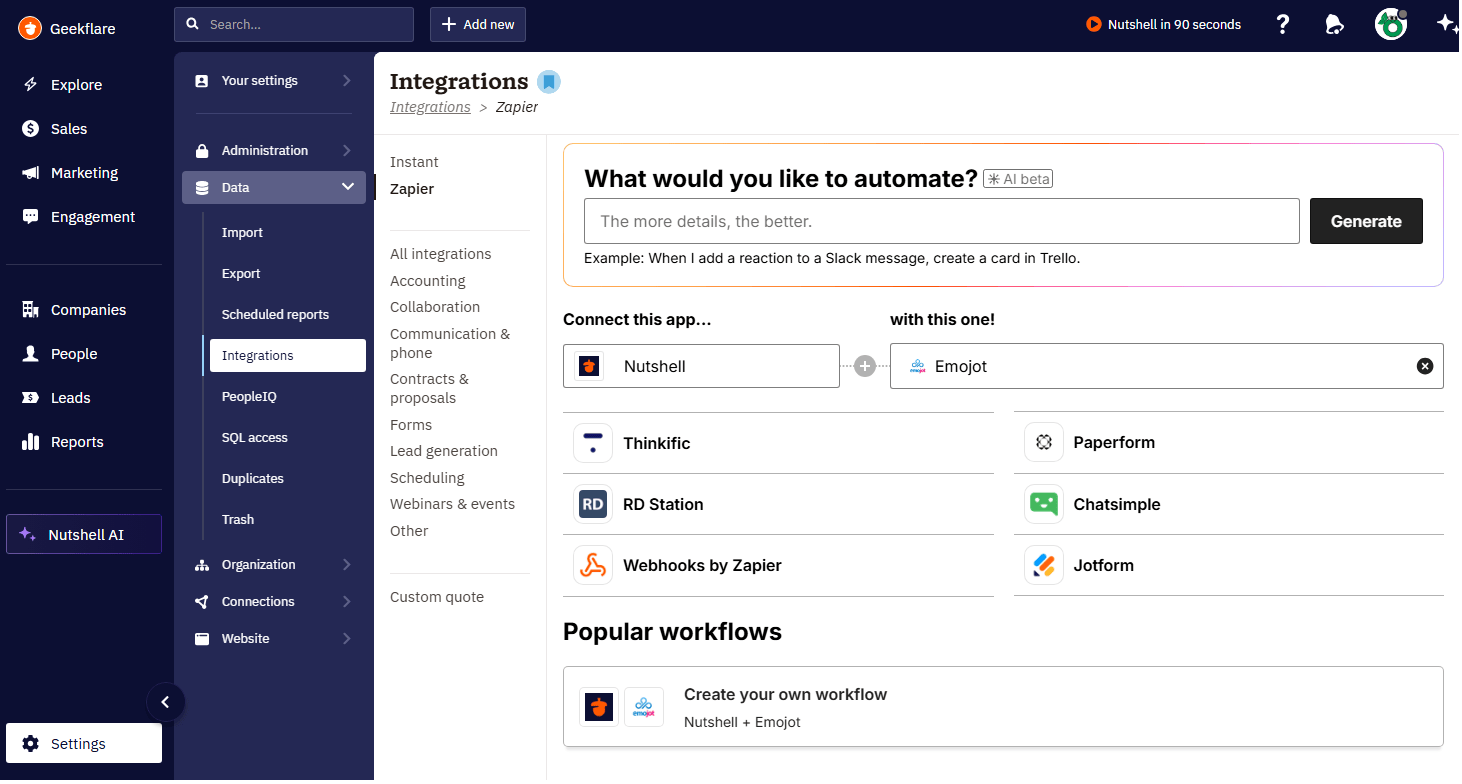Open PeopleIQ in the Data menu
The image size is (1462, 784).
click(249, 396)
